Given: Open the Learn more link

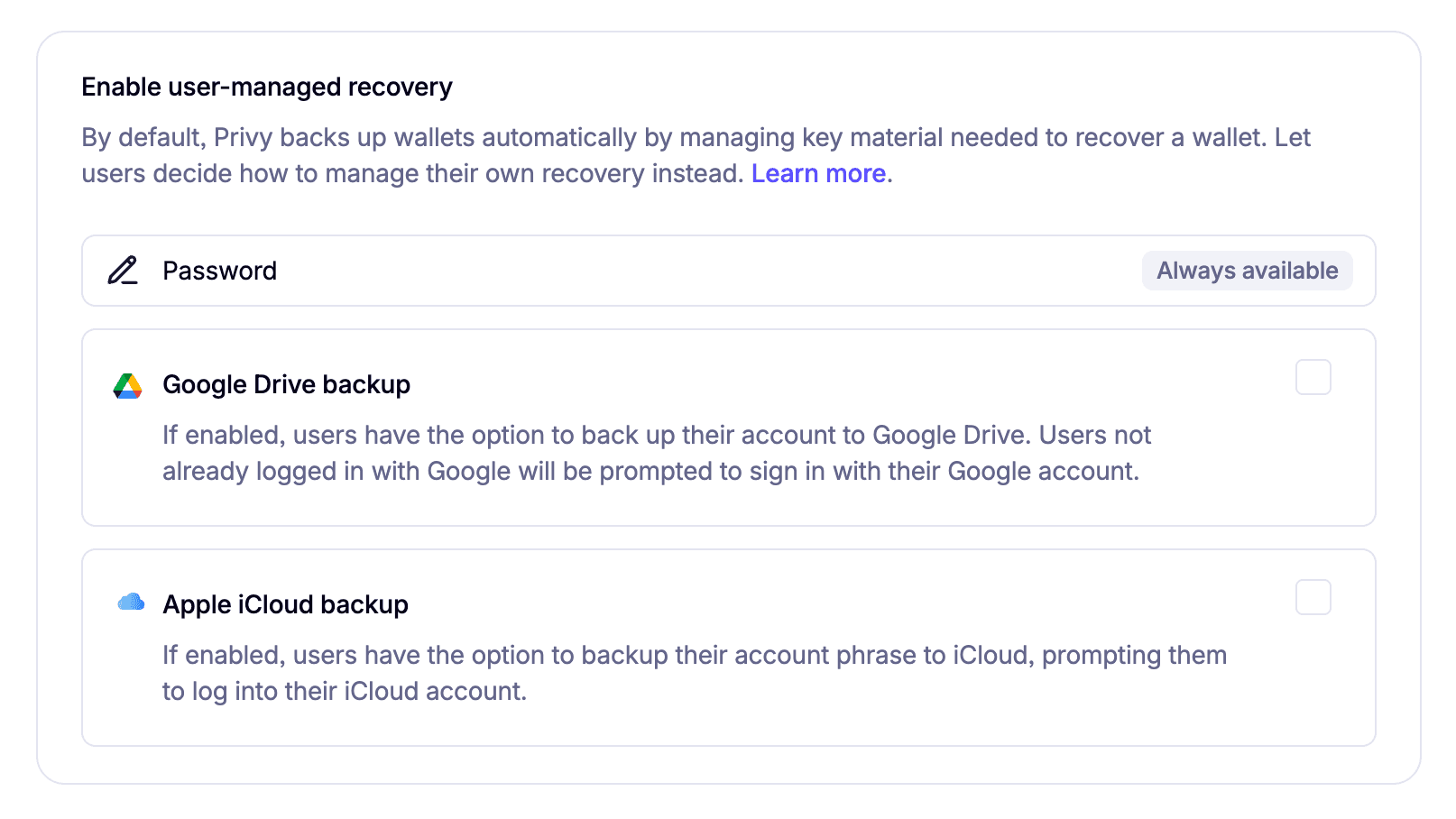Looking at the screenshot, I should pos(818,173).
